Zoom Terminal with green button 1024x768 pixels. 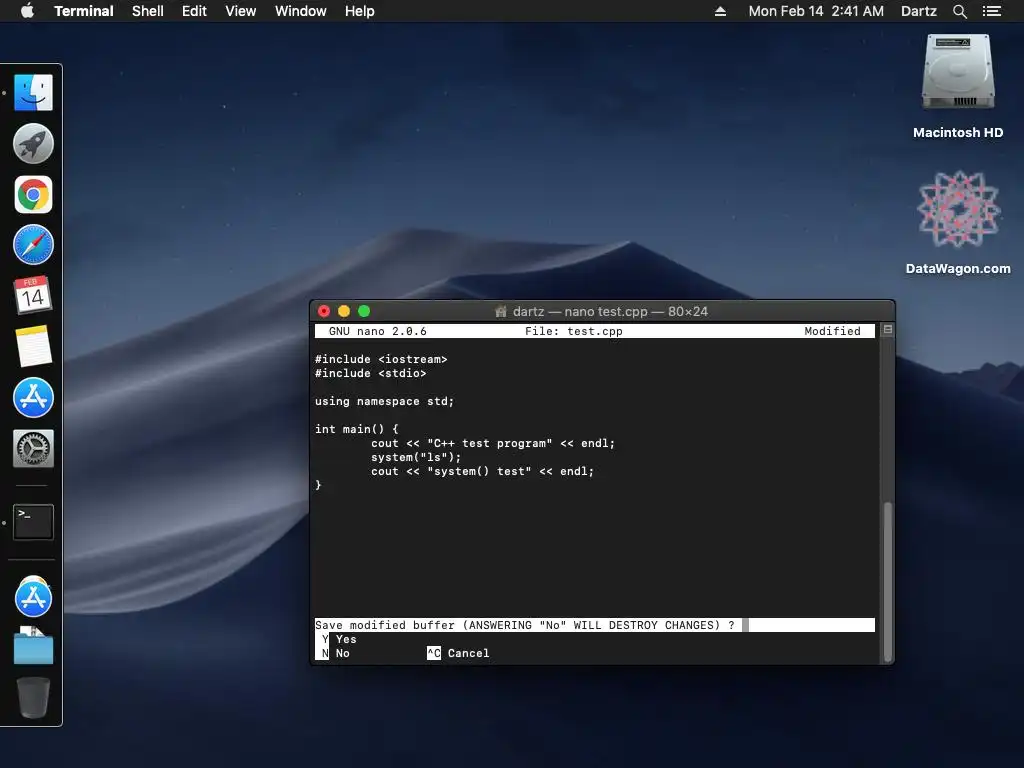click(364, 312)
